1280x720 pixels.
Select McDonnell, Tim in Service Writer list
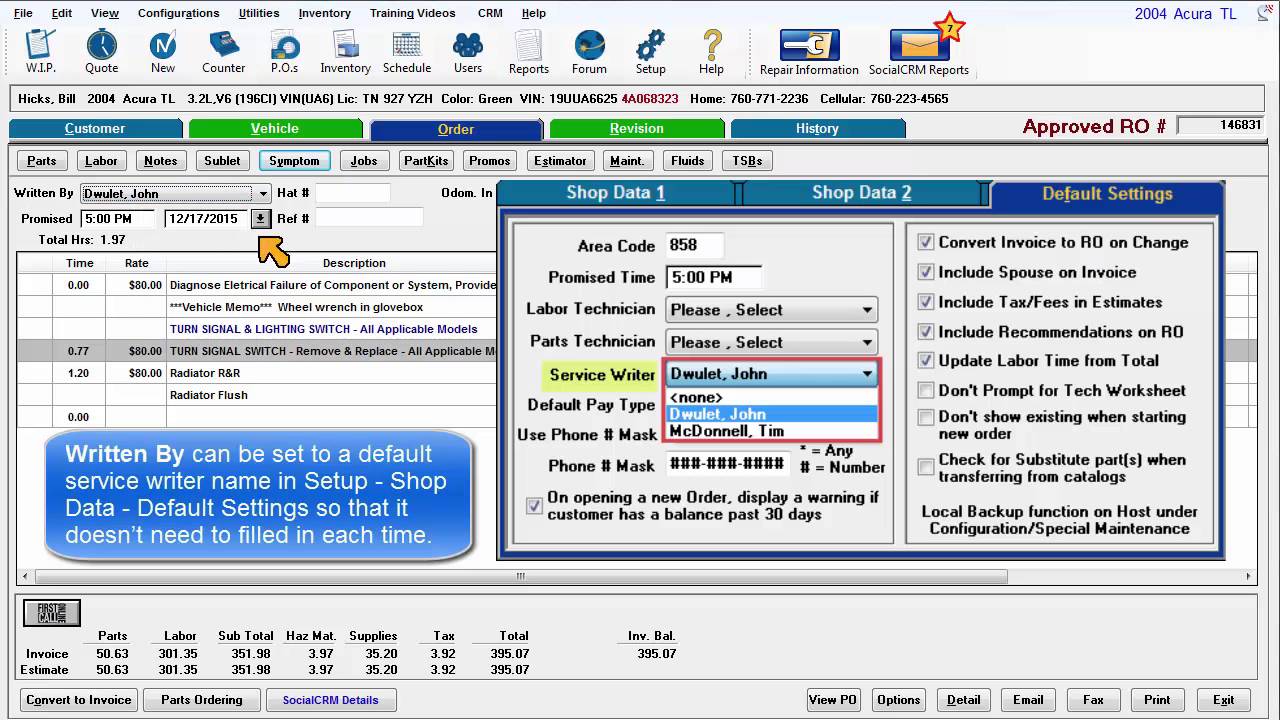[x=727, y=432]
